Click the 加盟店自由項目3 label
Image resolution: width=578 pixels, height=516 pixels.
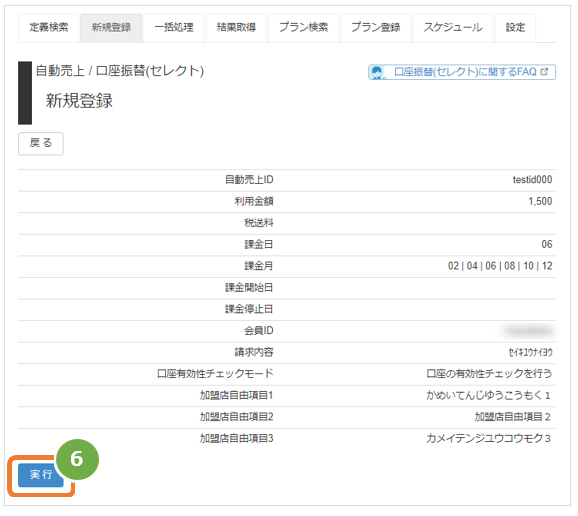pyautogui.click(x=236, y=439)
